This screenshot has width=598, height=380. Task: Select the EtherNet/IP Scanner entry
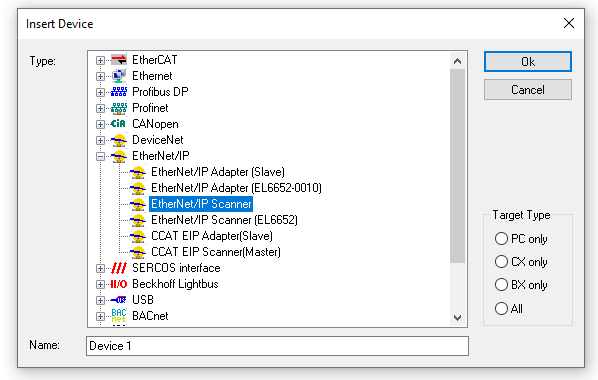tap(201, 204)
